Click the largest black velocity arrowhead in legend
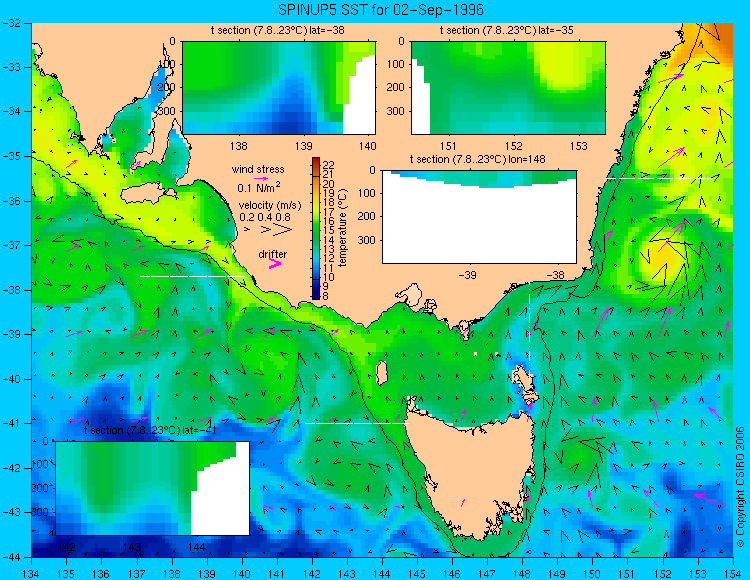Screen dimensions: 750x580 [283, 230]
